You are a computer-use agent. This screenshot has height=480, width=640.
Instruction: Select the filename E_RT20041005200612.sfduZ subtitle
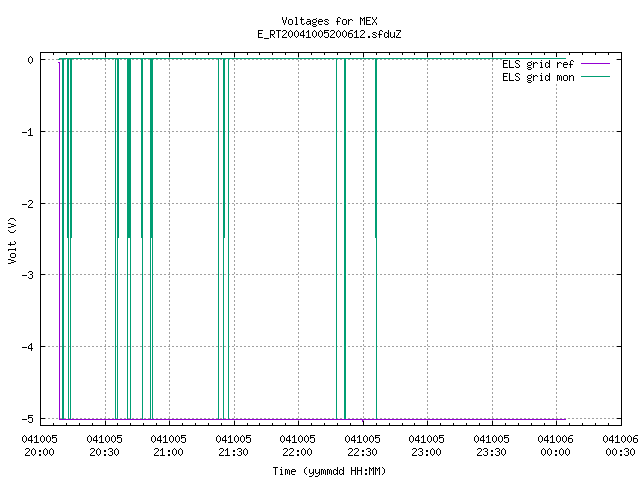pyautogui.click(x=329, y=34)
